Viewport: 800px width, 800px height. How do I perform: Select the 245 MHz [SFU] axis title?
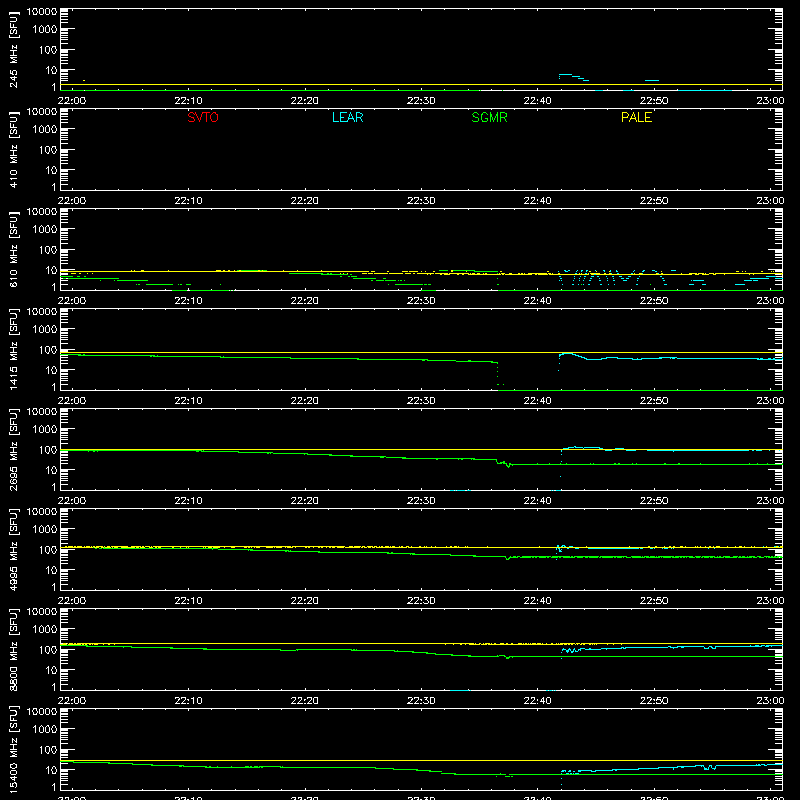pyautogui.click(x=14, y=49)
